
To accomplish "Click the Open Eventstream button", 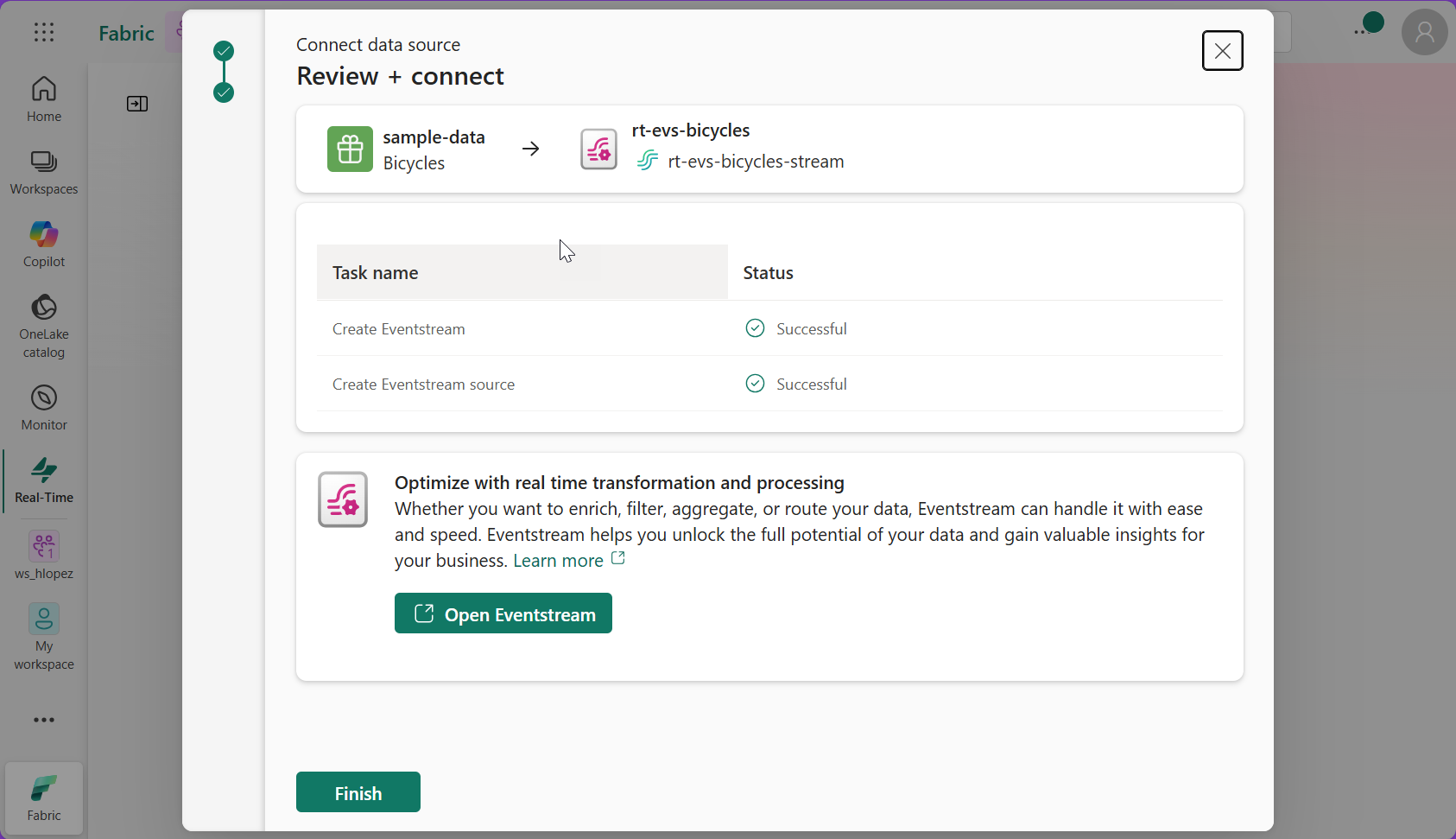I will (x=503, y=613).
